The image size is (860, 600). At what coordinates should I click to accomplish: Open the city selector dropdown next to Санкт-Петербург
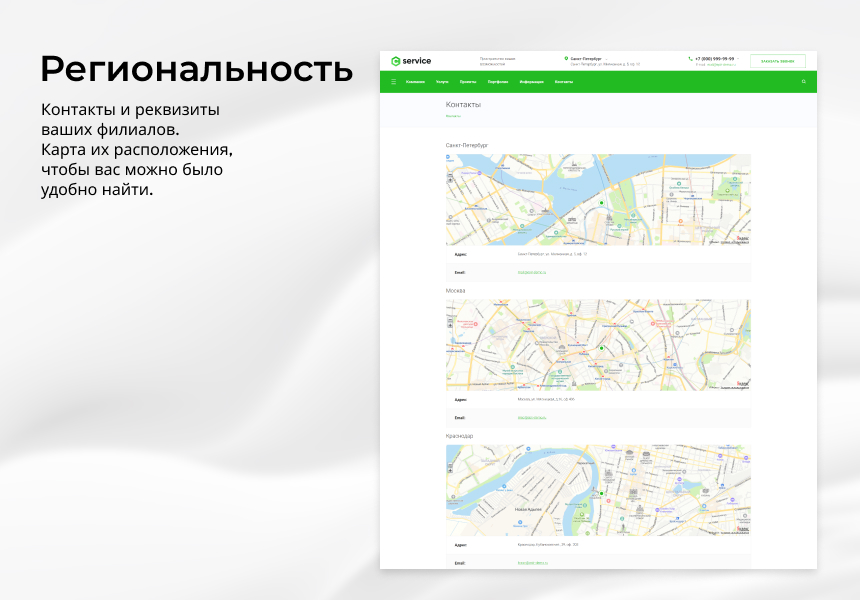coord(606,57)
